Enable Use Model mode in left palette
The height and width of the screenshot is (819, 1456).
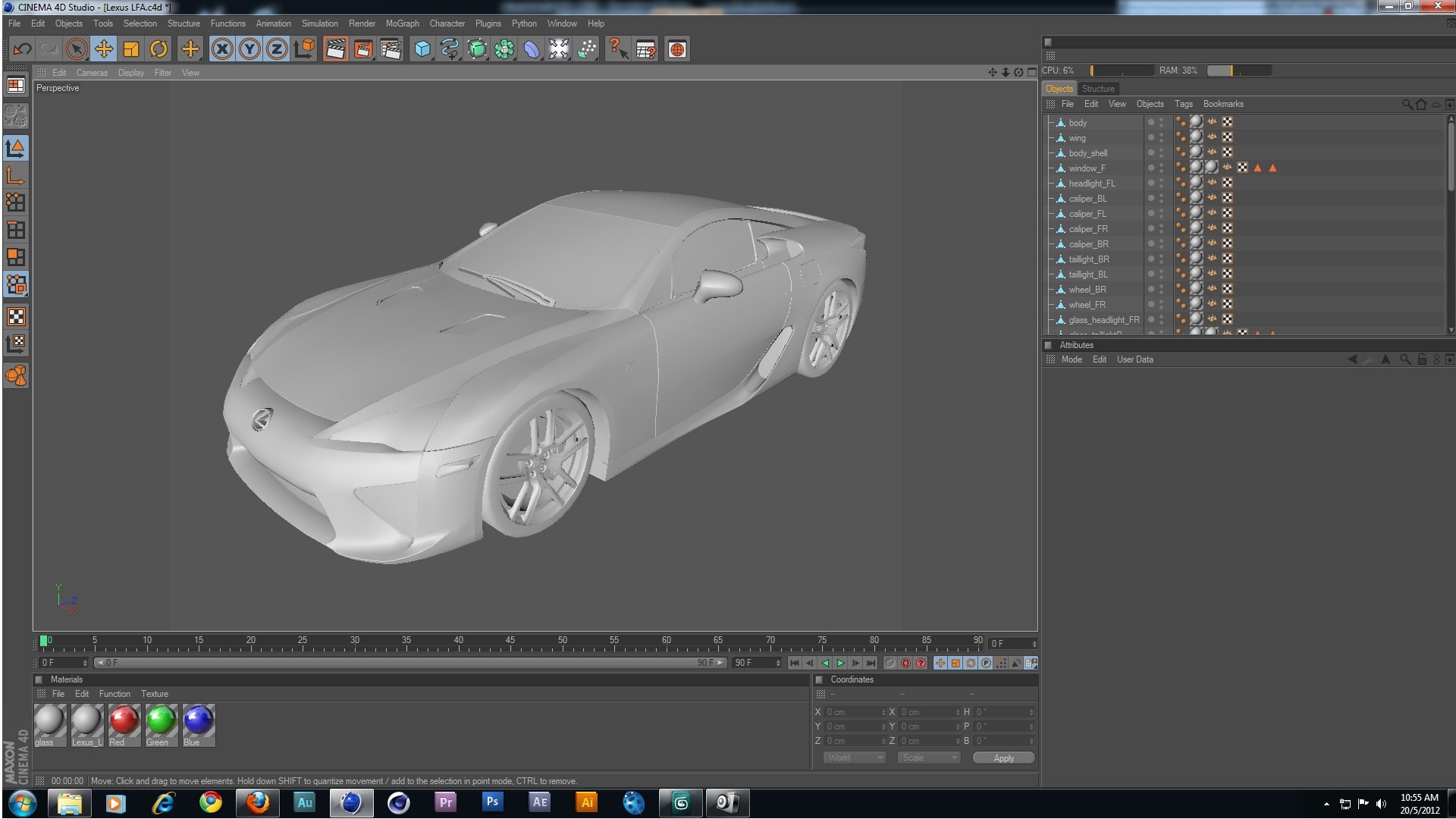coord(16,148)
